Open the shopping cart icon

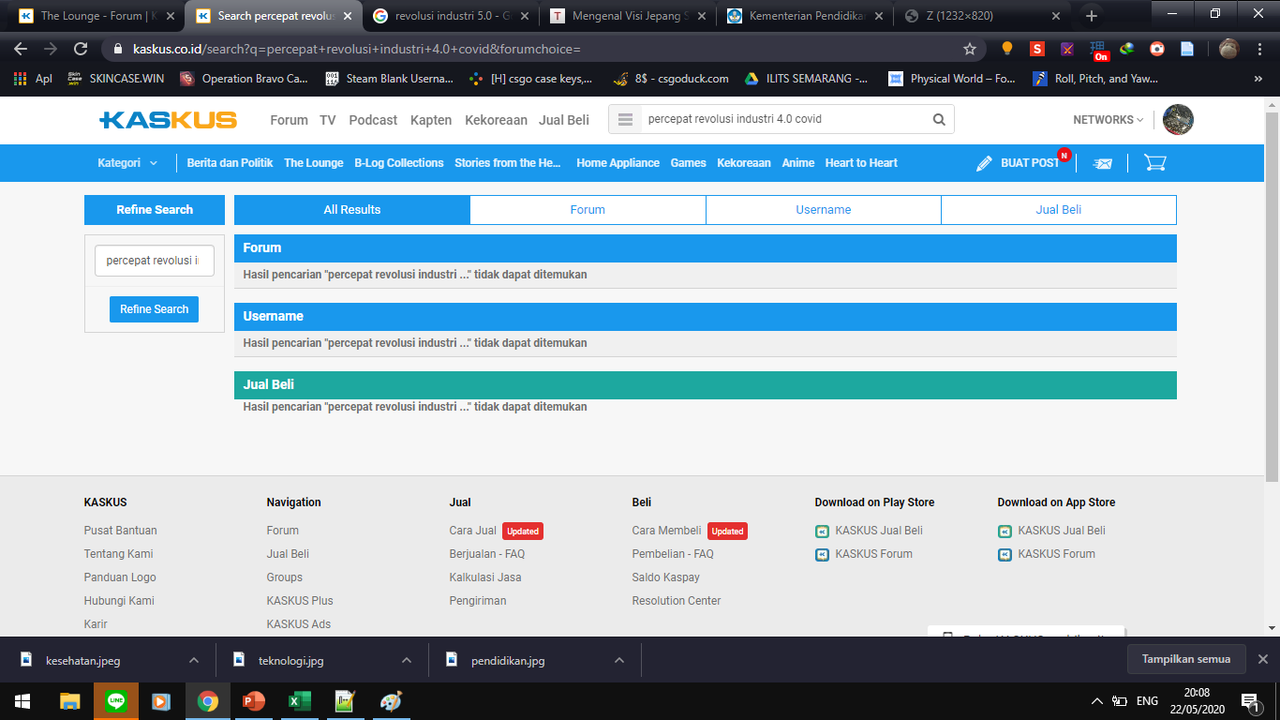click(x=1155, y=163)
